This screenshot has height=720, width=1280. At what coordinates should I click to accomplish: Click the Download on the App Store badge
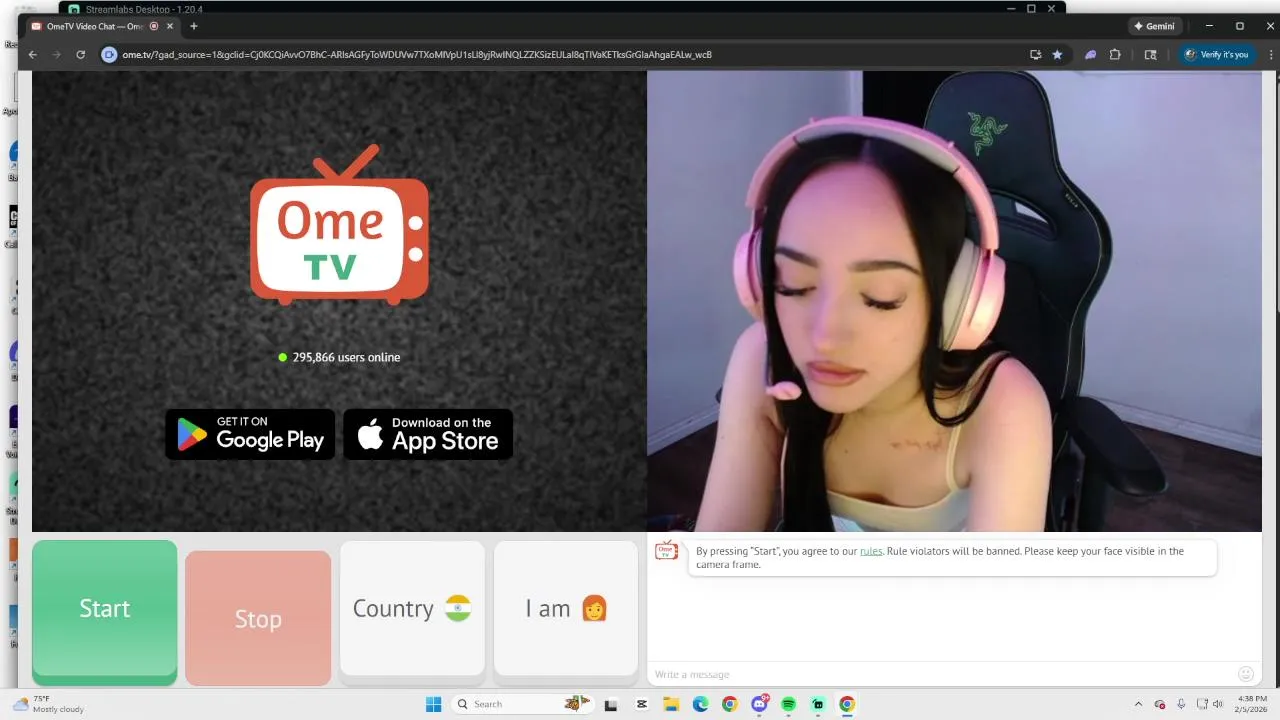pos(428,434)
